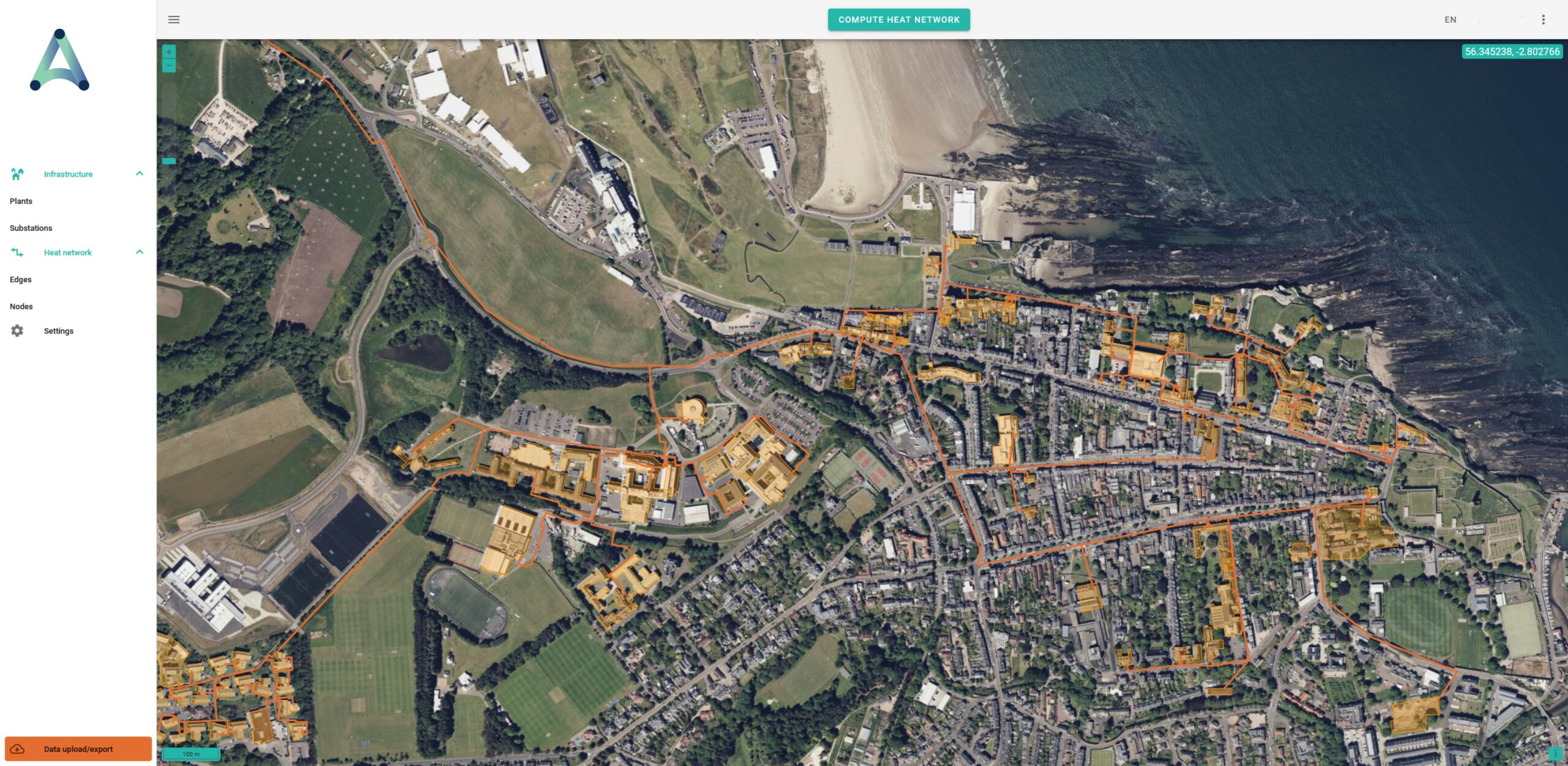Open the Edges list
This screenshot has height=766, width=1568.
[21, 279]
